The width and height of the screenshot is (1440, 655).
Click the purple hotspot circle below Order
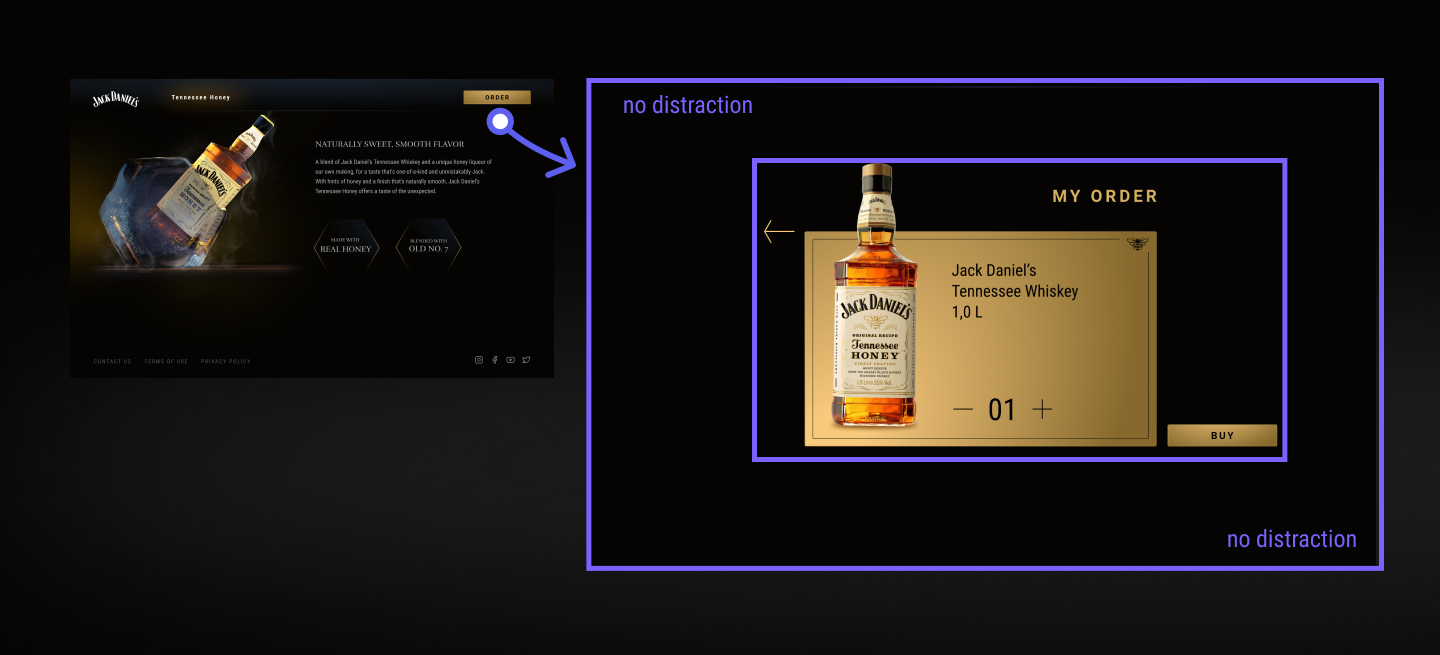(500, 122)
